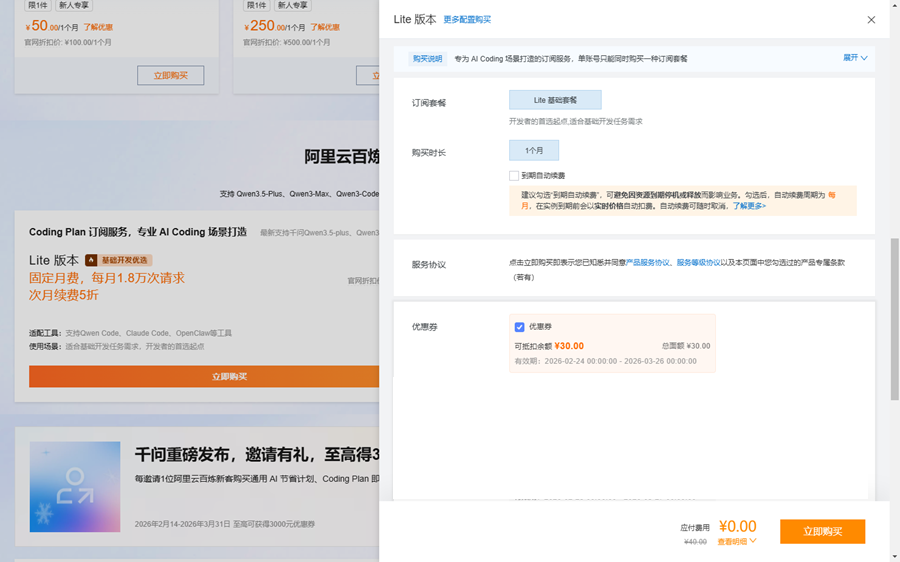This screenshot has width=900, height=562.
Task: Open the 服务等级协议 link
Action: click(x=698, y=262)
